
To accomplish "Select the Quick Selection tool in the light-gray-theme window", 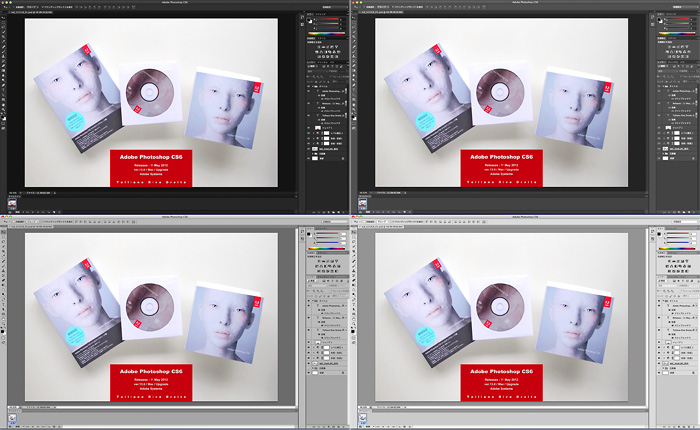I will (x=354, y=246).
